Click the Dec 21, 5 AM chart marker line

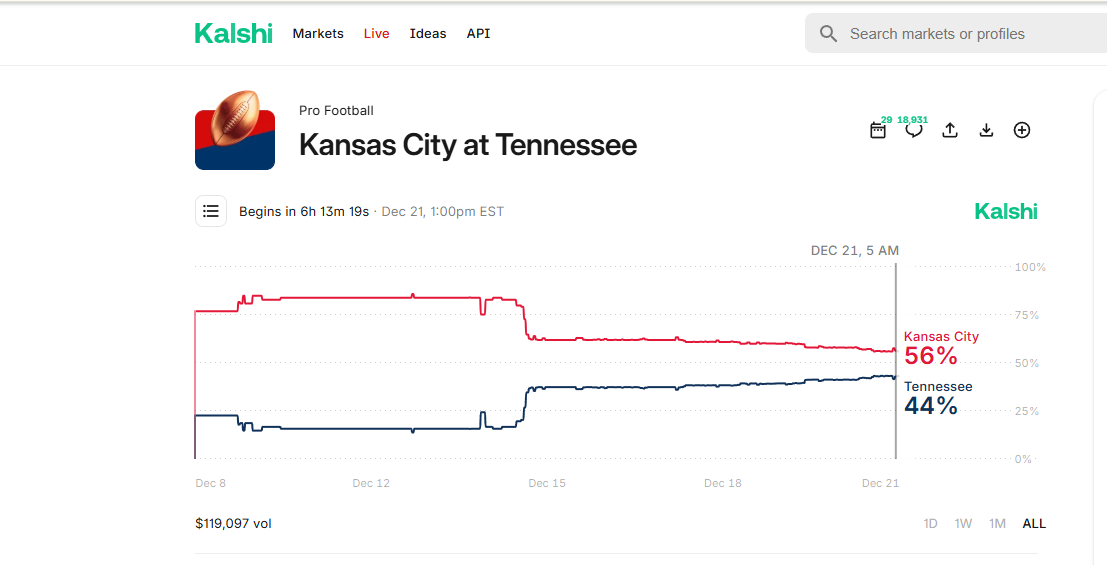[x=896, y=361]
